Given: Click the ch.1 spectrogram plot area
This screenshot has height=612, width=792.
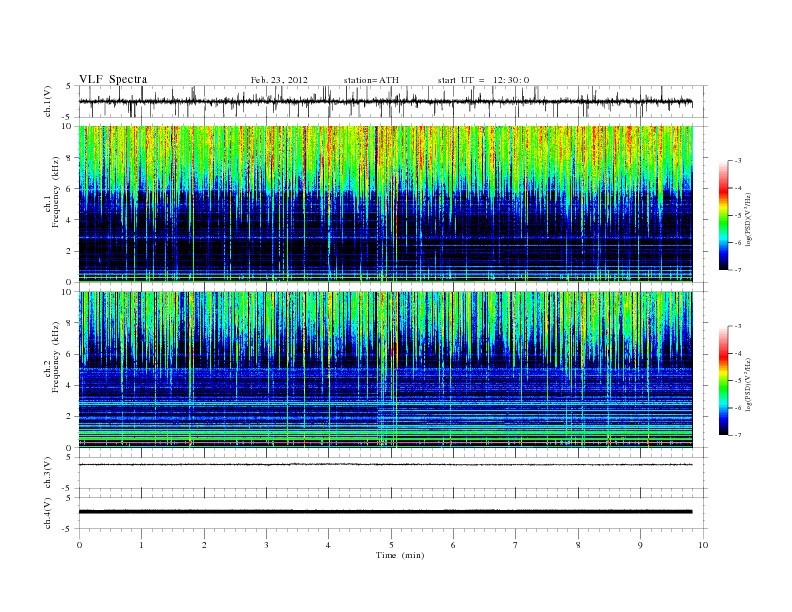Looking at the screenshot, I should pos(385,203).
